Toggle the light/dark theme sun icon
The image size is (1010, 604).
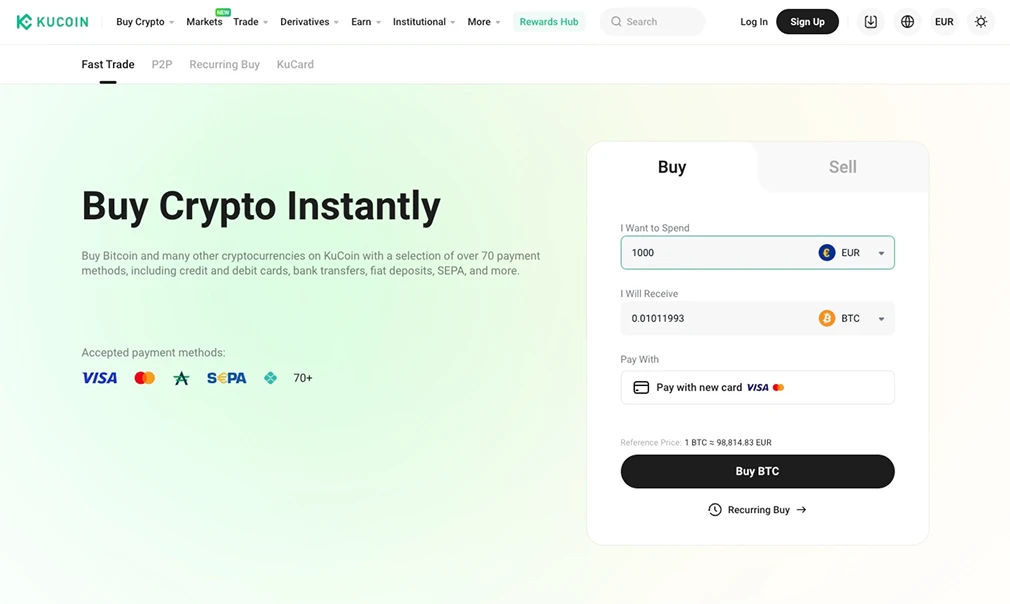(x=981, y=20)
